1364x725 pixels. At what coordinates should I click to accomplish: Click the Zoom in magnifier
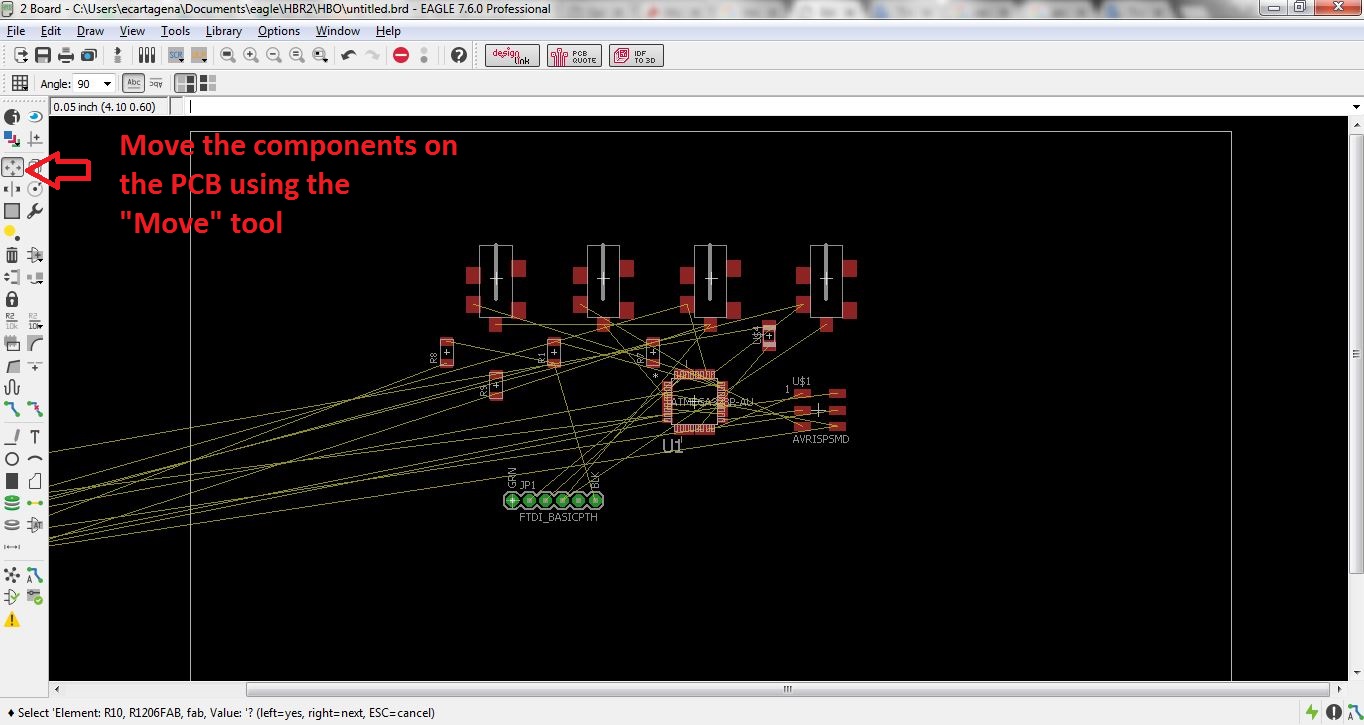(x=251, y=55)
